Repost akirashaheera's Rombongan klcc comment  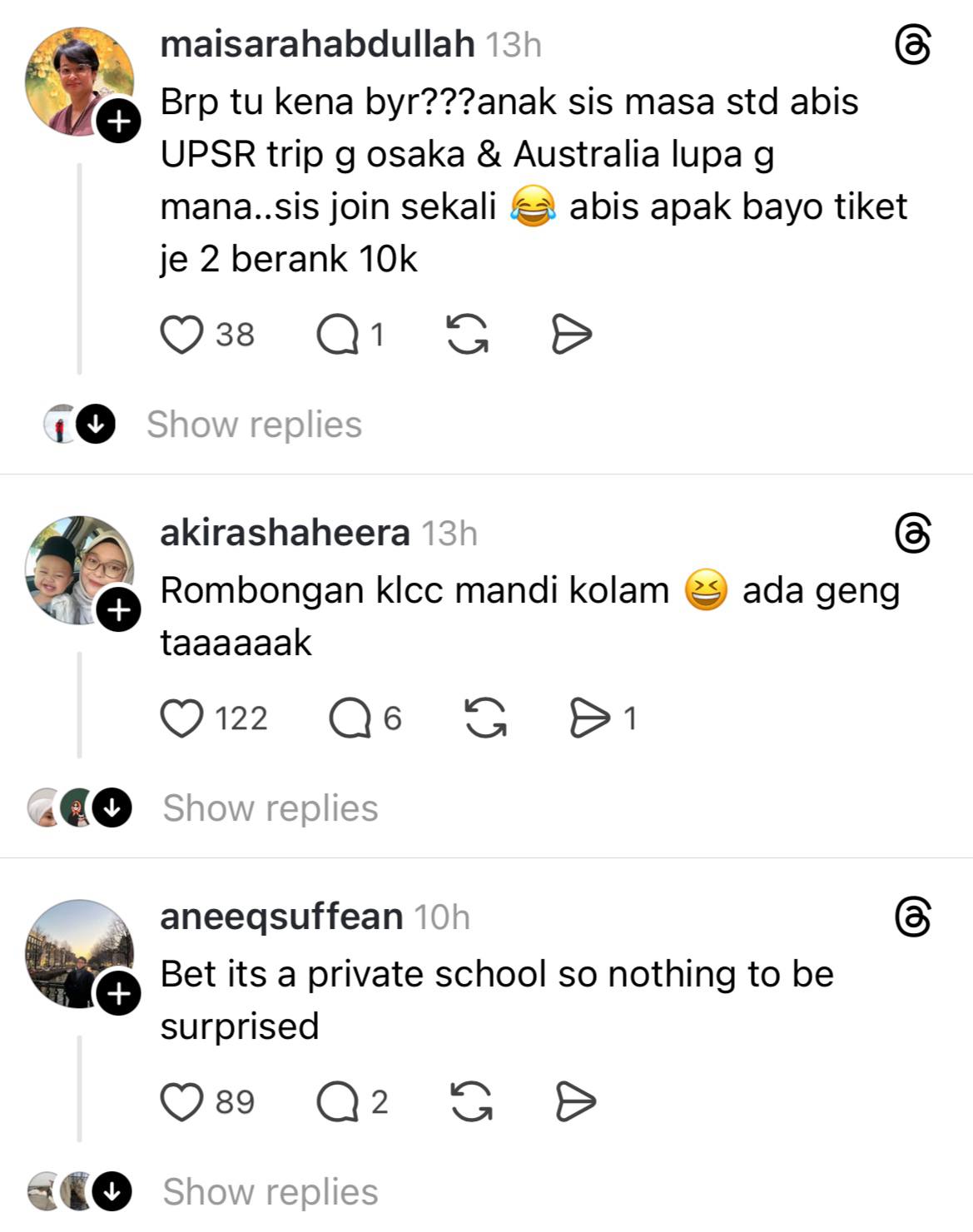(x=485, y=718)
